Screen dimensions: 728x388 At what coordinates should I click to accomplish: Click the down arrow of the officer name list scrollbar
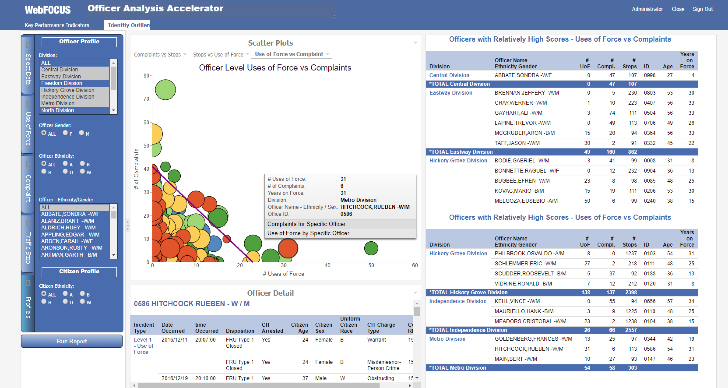pos(113,255)
